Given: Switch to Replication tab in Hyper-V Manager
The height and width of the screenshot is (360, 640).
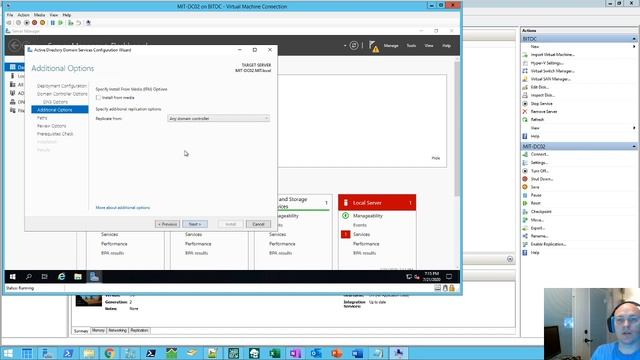Looking at the screenshot, I should [x=139, y=331].
